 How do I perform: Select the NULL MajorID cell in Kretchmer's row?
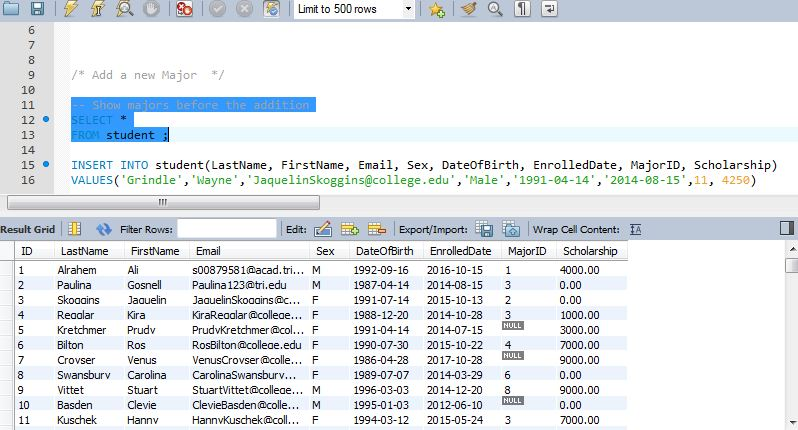528,330
